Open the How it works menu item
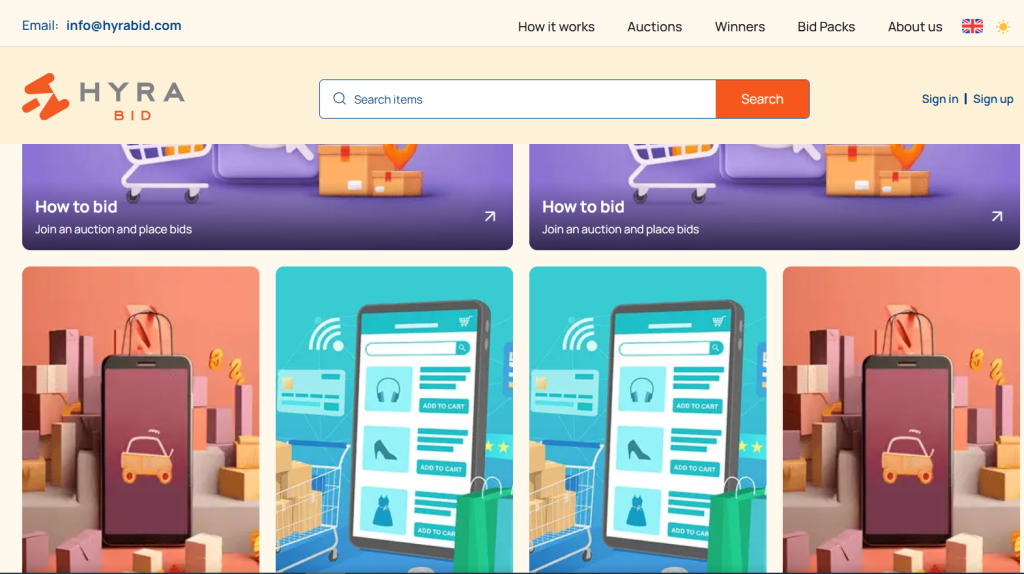This screenshot has width=1024, height=574. 556,27
